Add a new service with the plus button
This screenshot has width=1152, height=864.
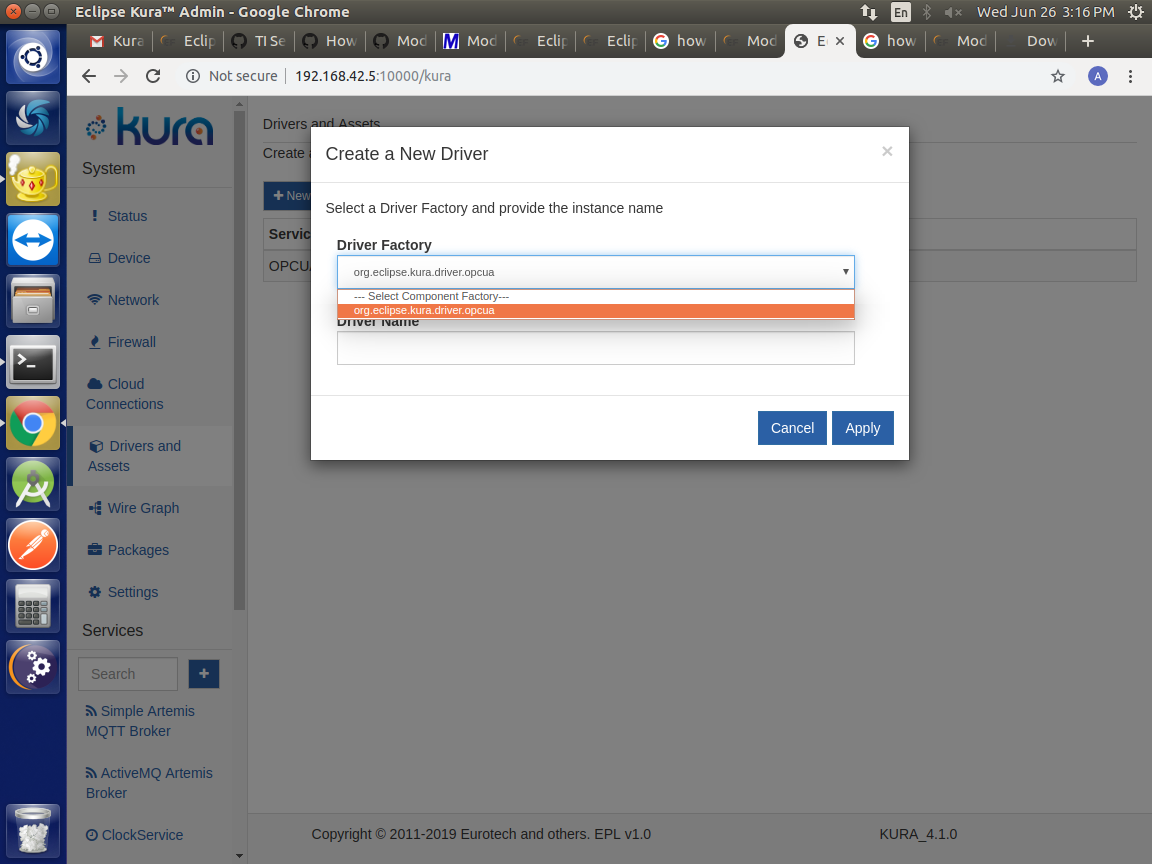tap(204, 674)
